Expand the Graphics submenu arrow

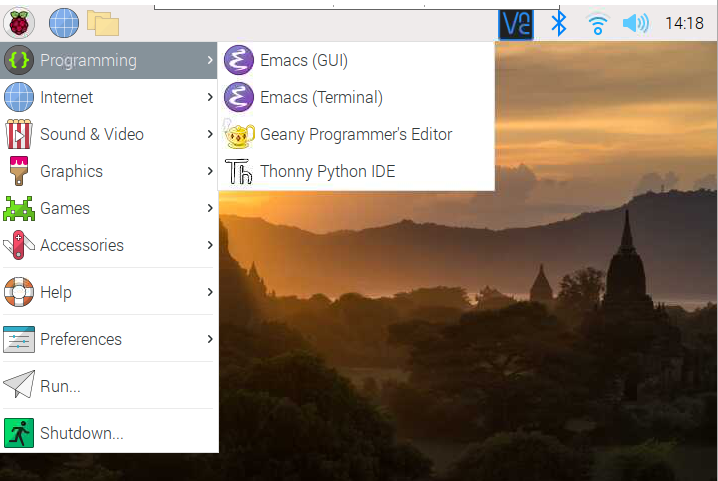tap(210, 171)
